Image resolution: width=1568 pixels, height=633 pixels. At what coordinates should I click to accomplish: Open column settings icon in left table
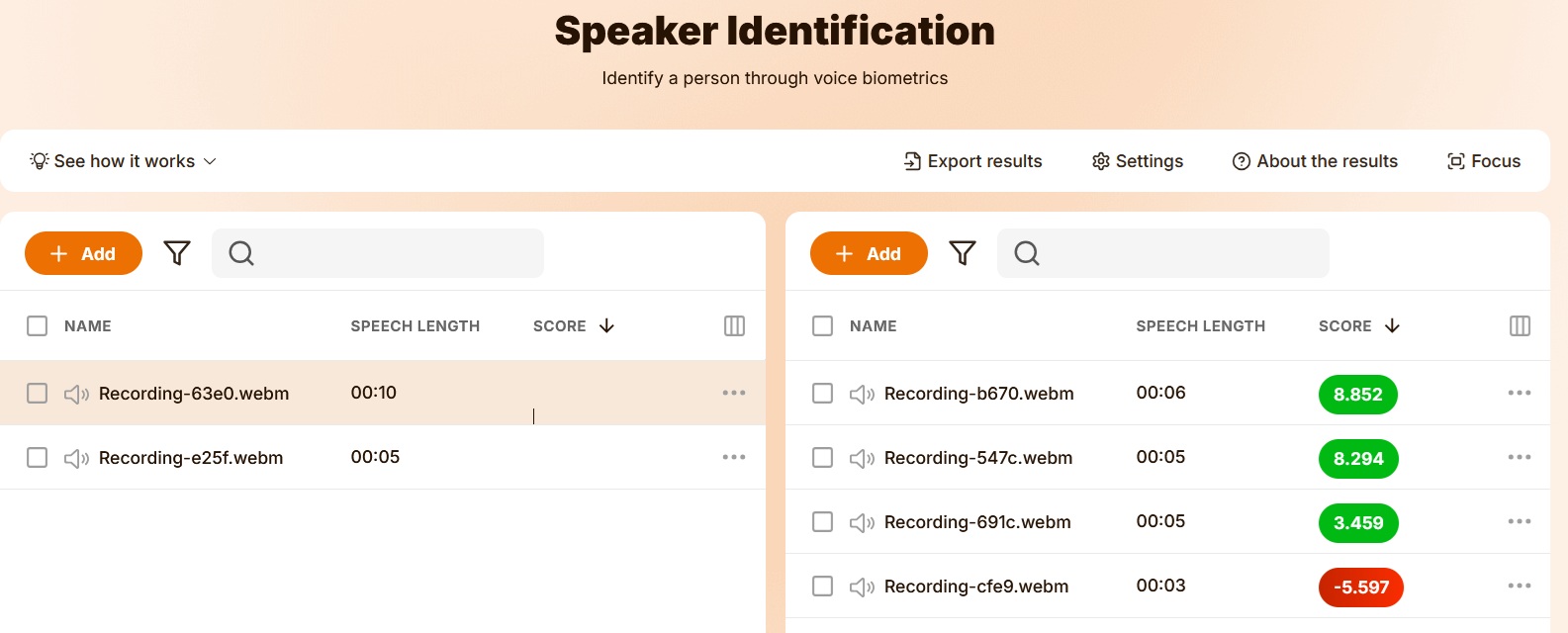(734, 326)
